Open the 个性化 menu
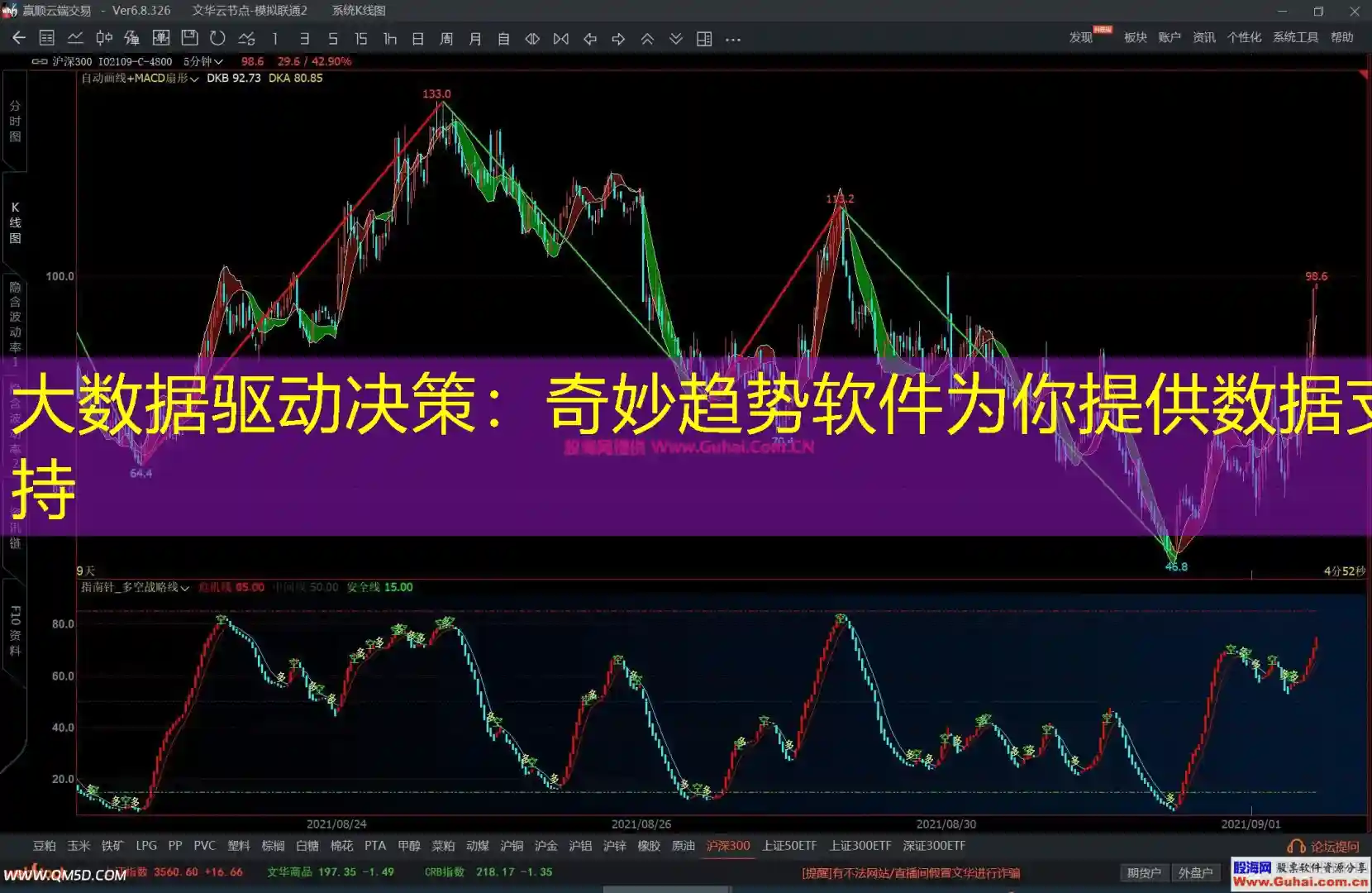 click(x=1244, y=37)
